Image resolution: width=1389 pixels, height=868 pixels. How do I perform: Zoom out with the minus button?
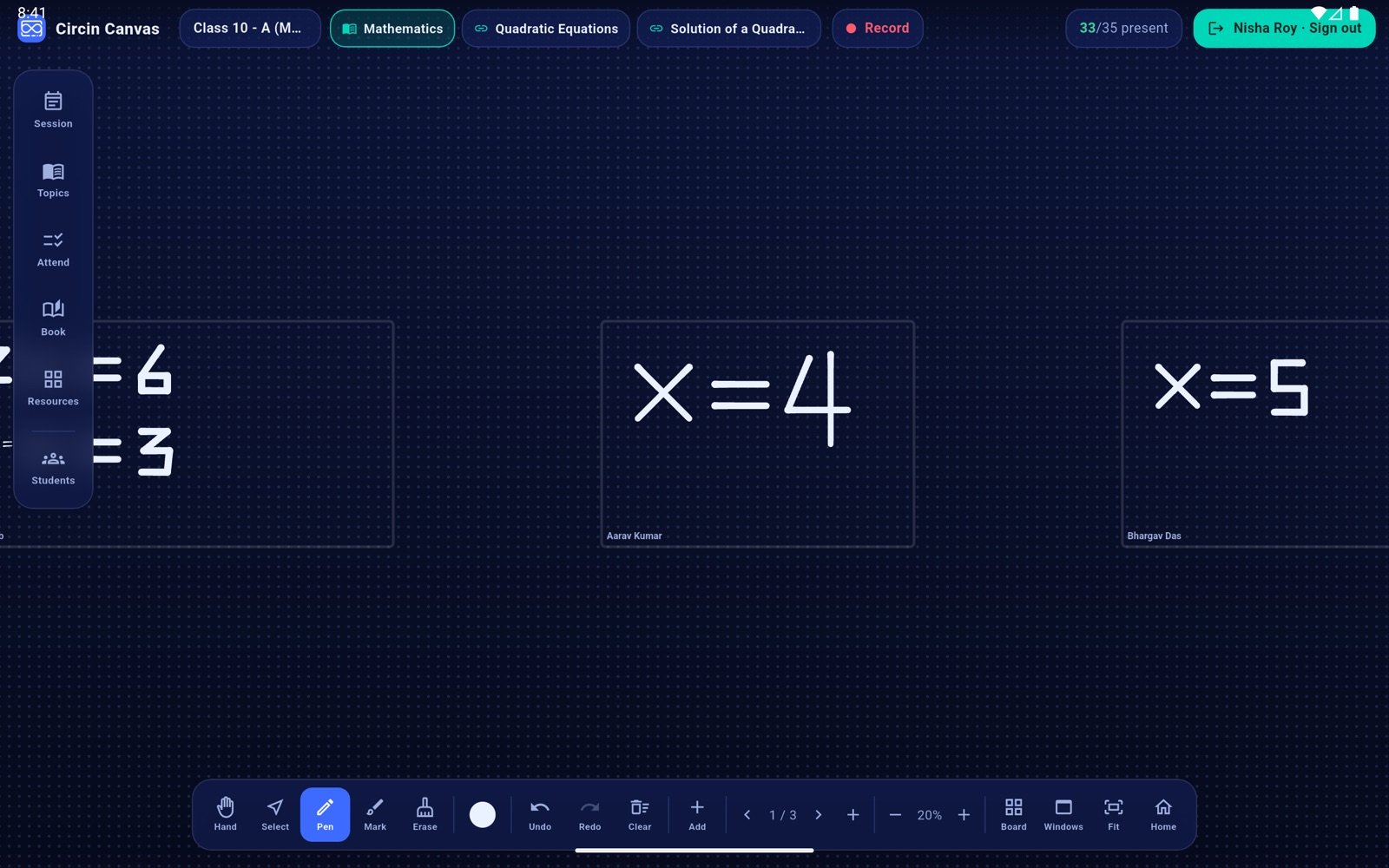tap(895, 815)
